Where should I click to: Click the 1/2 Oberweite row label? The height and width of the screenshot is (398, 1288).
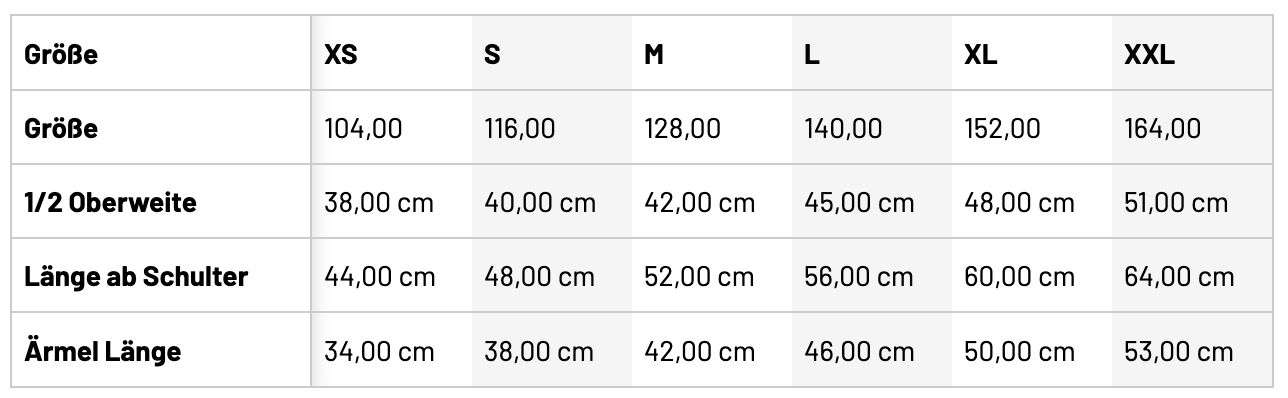click(x=110, y=203)
